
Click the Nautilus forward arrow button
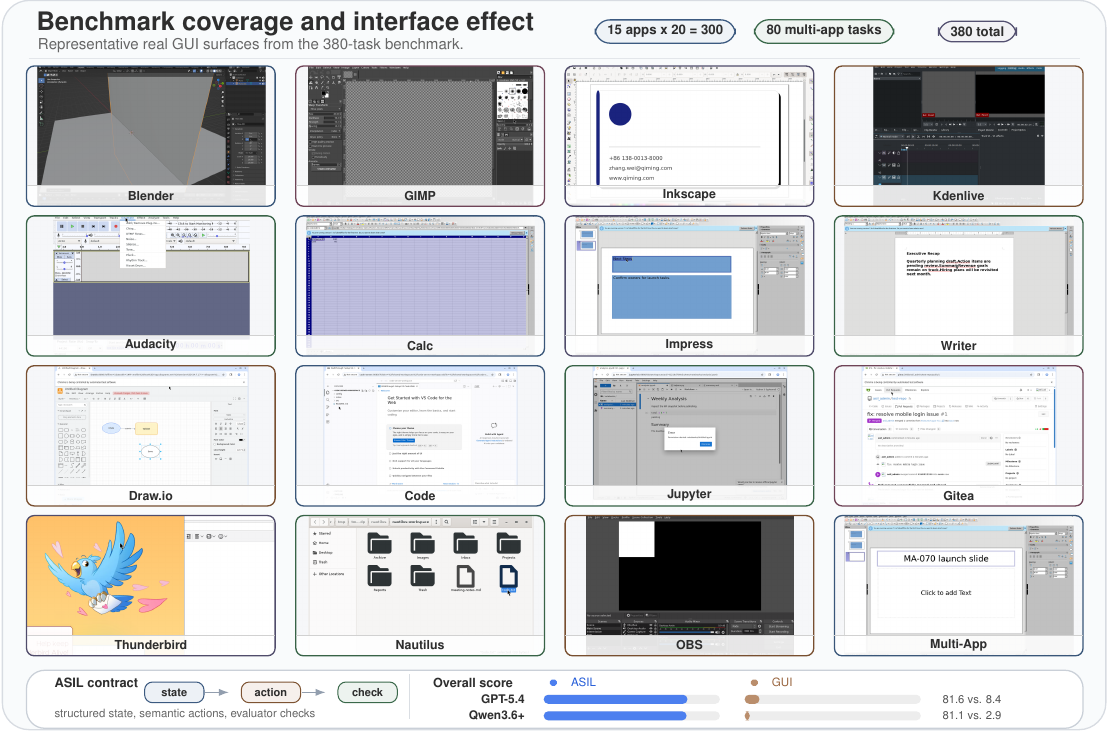pyautogui.click(x=325, y=522)
